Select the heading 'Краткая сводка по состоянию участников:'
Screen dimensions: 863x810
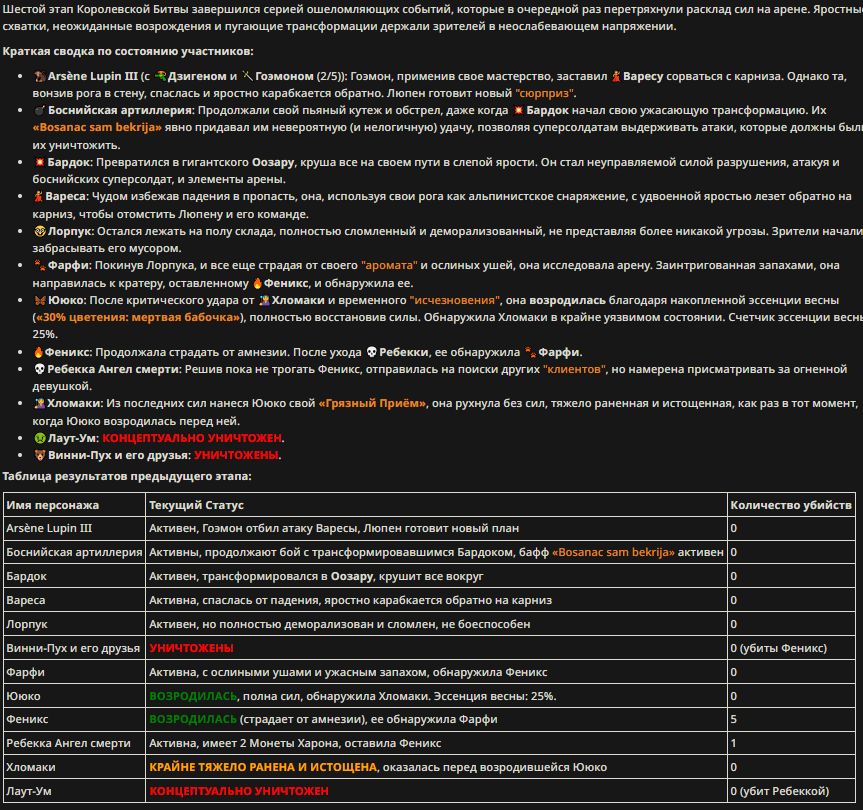[128, 51]
